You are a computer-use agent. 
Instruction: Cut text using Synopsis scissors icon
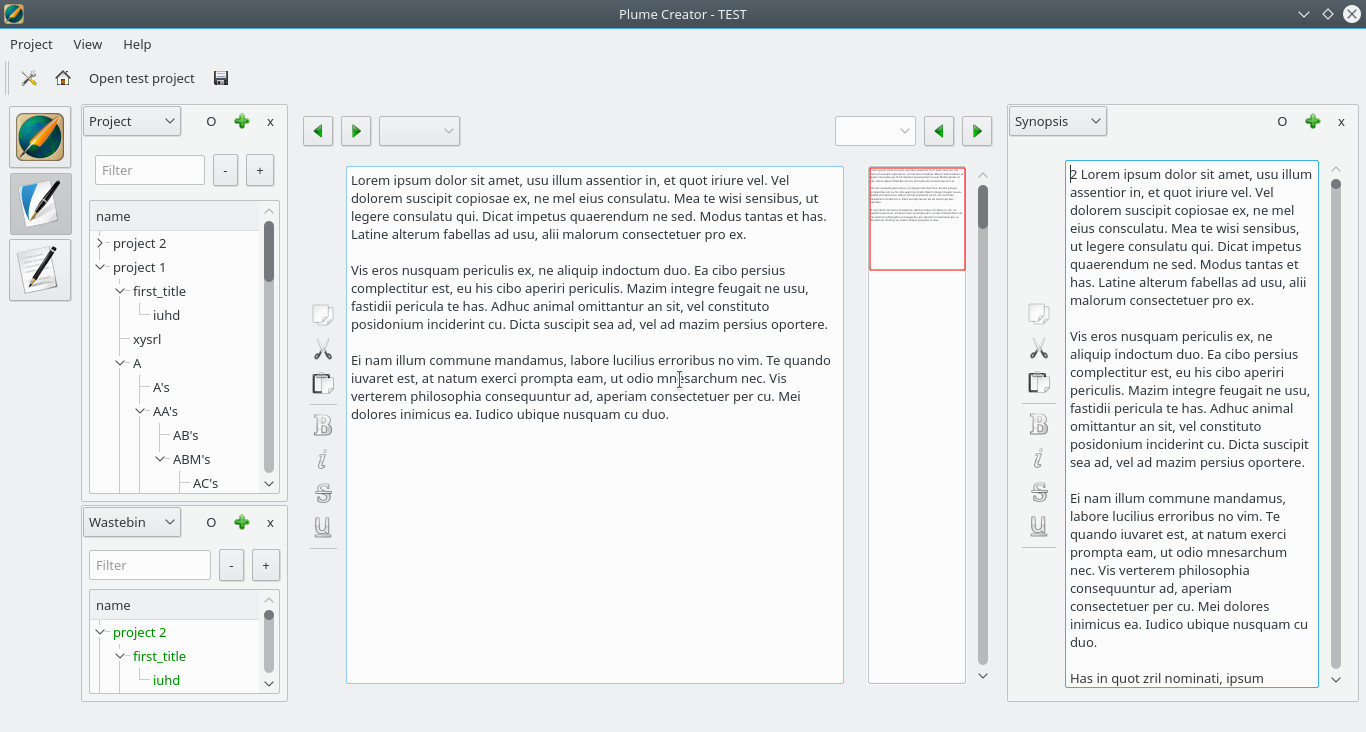1039,348
